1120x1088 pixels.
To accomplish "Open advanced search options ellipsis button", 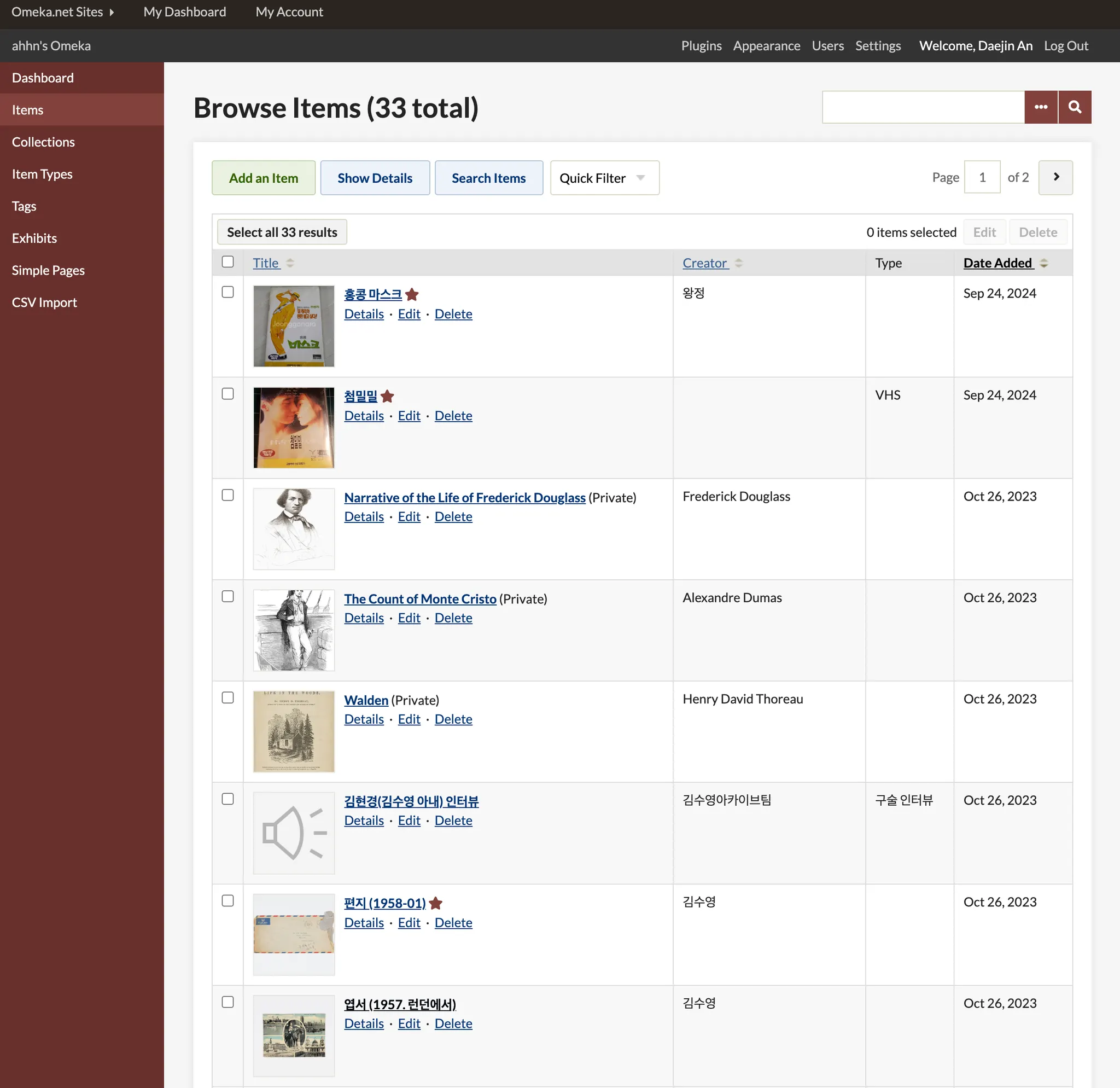I will (x=1041, y=107).
